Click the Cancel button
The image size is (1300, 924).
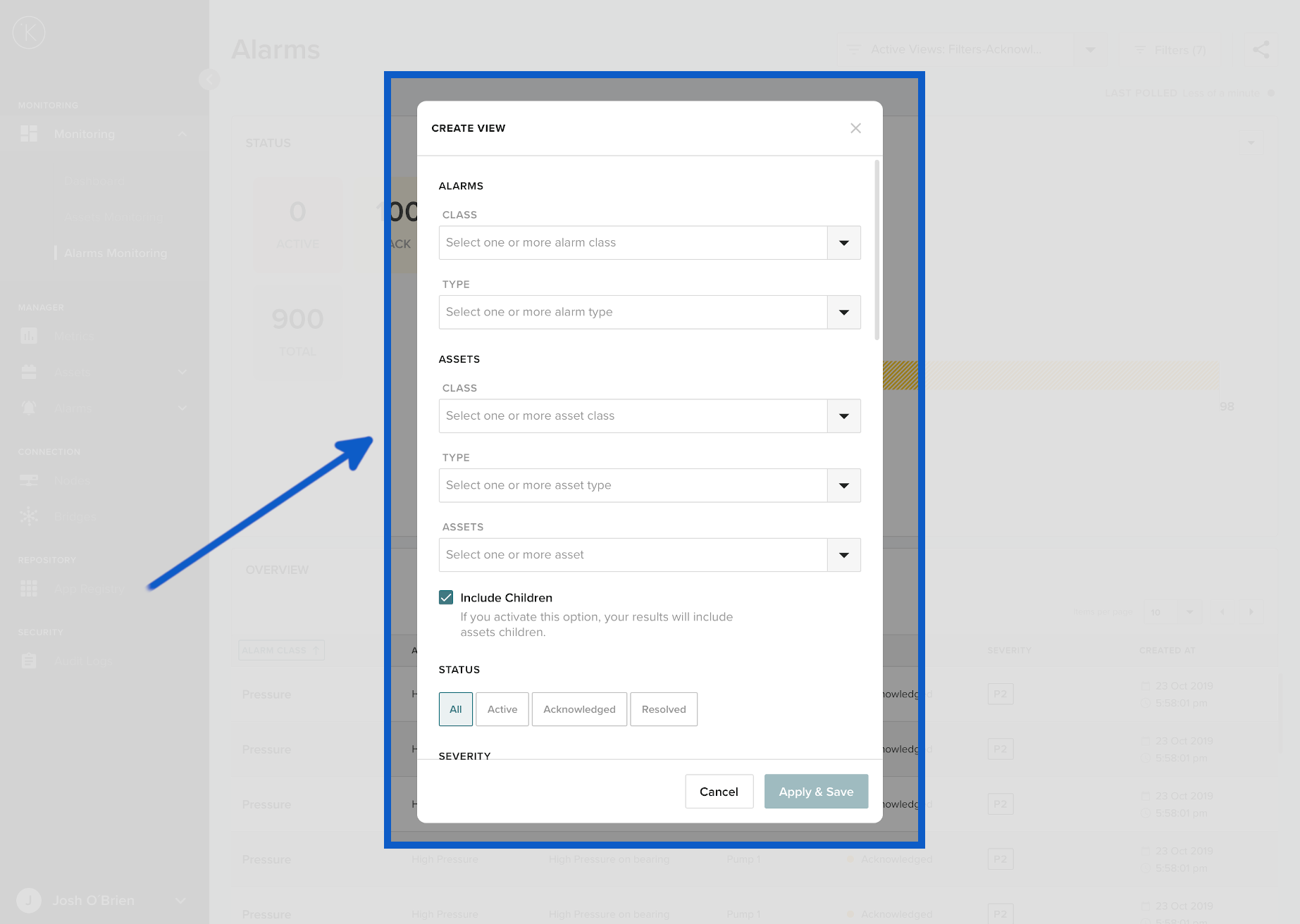(x=719, y=792)
